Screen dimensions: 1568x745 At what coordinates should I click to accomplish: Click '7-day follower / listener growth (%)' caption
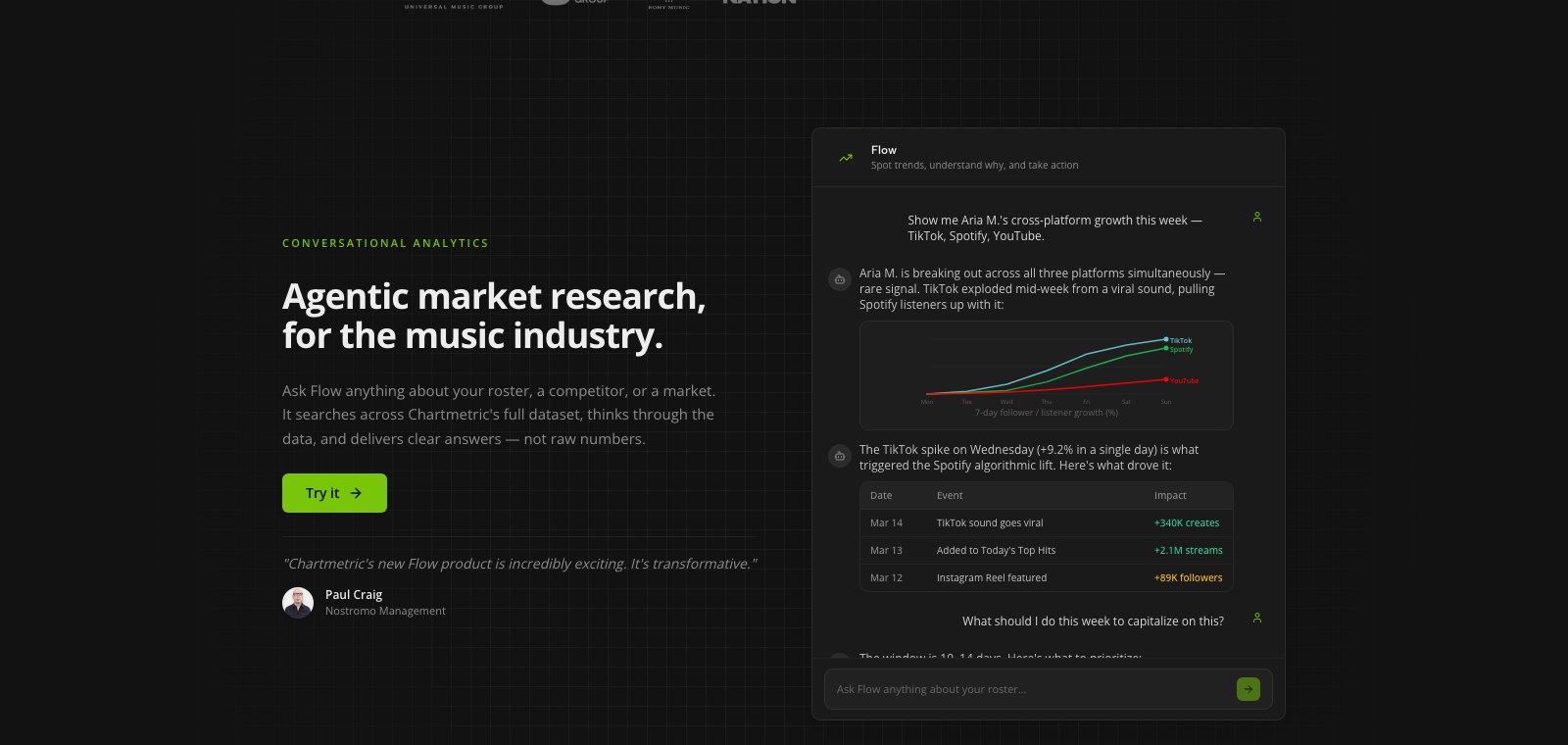click(x=1047, y=413)
